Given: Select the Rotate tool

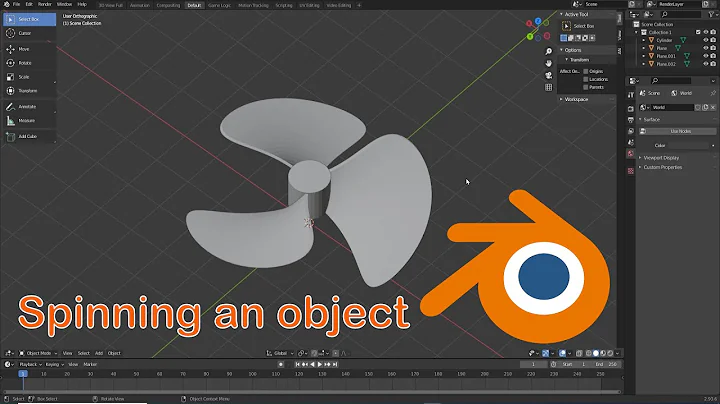Looking at the screenshot, I should (x=29, y=63).
